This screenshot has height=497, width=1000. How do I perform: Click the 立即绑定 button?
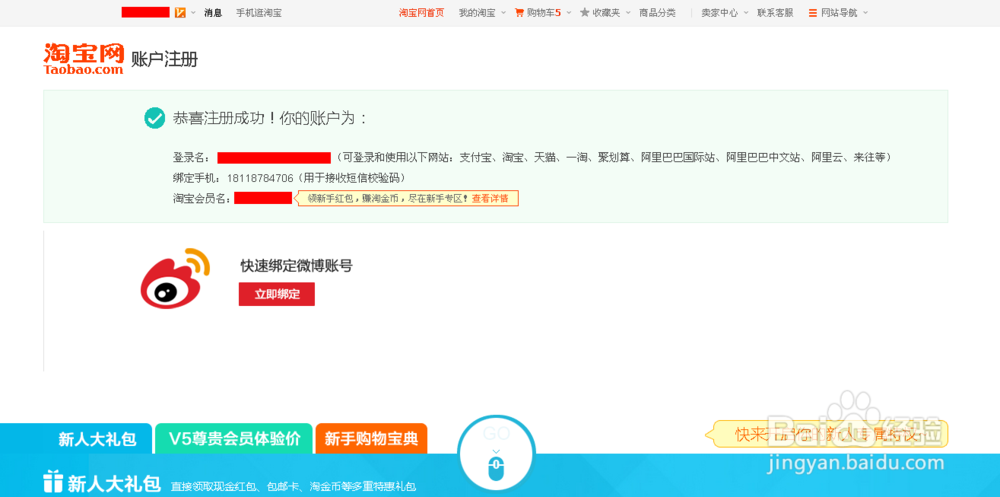coord(277,294)
